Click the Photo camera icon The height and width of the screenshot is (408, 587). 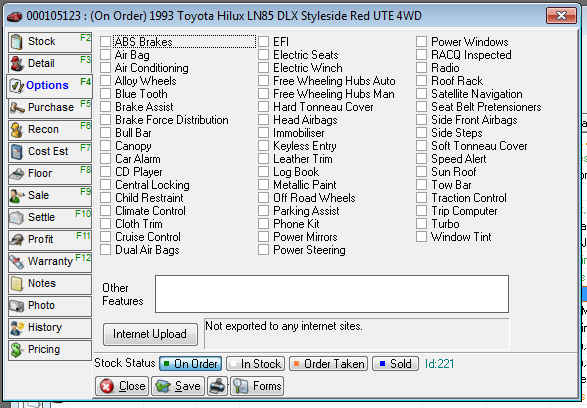coord(17,306)
